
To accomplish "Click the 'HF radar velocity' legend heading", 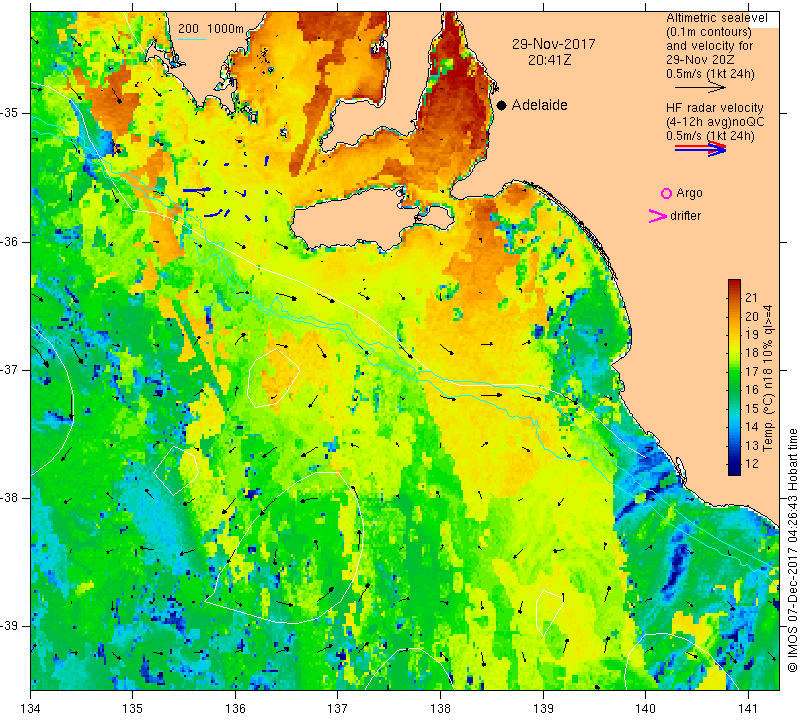I will [714, 108].
